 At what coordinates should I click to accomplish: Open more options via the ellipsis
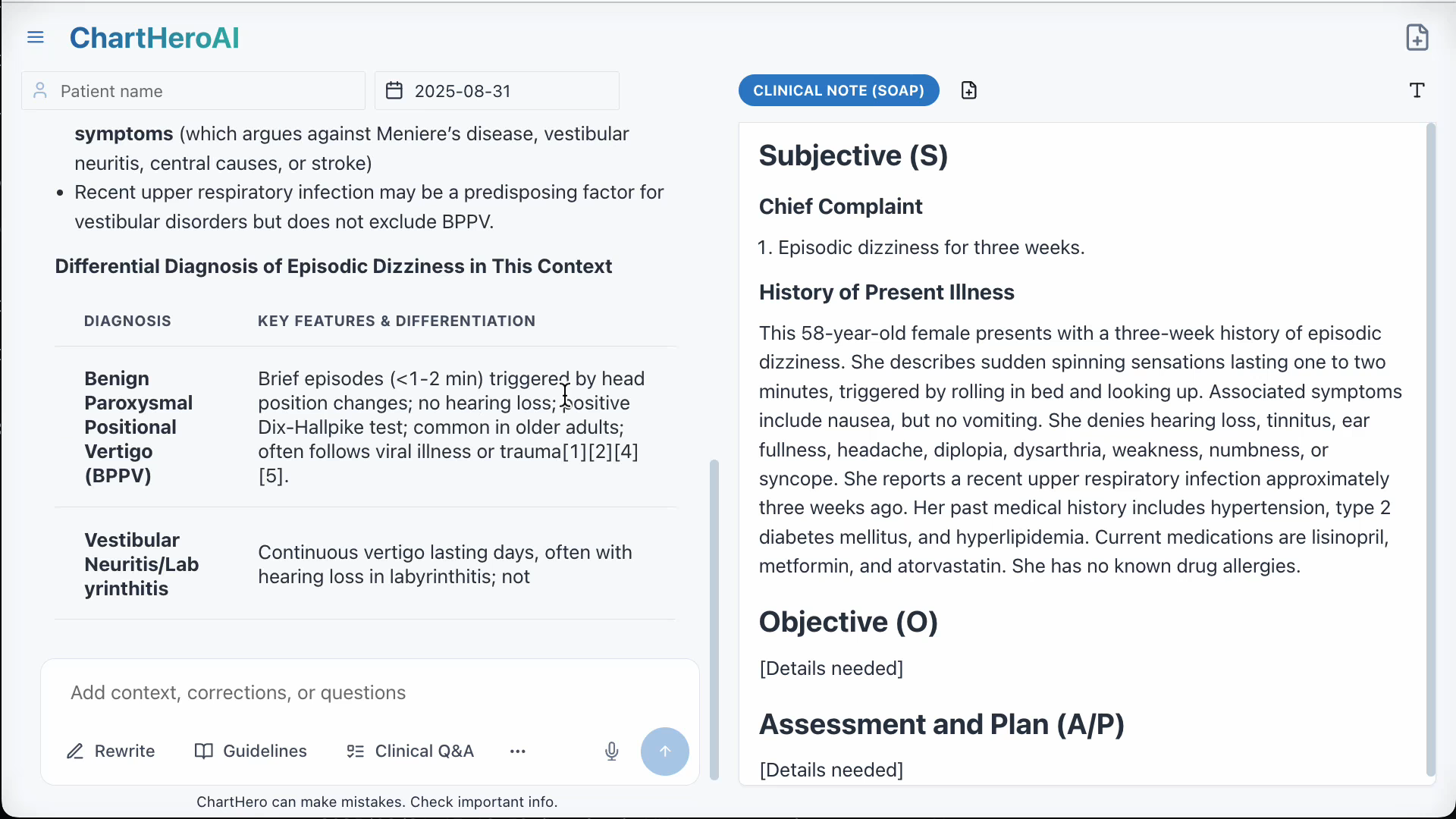[x=517, y=752]
